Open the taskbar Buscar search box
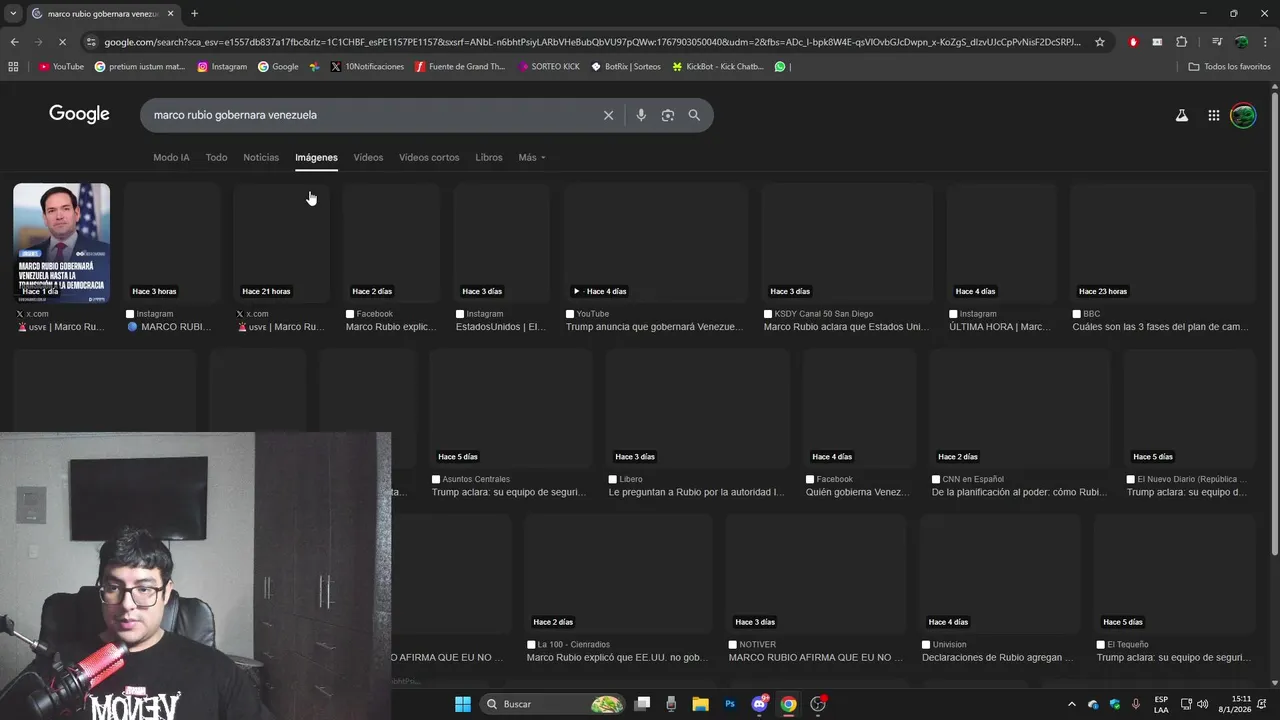The image size is (1280, 720). point(552,704)
